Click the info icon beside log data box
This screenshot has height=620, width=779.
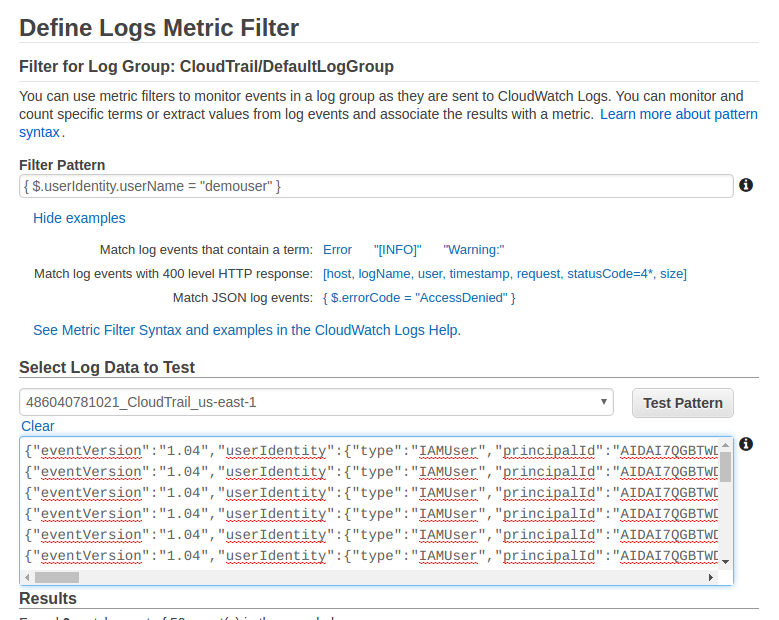745,444
